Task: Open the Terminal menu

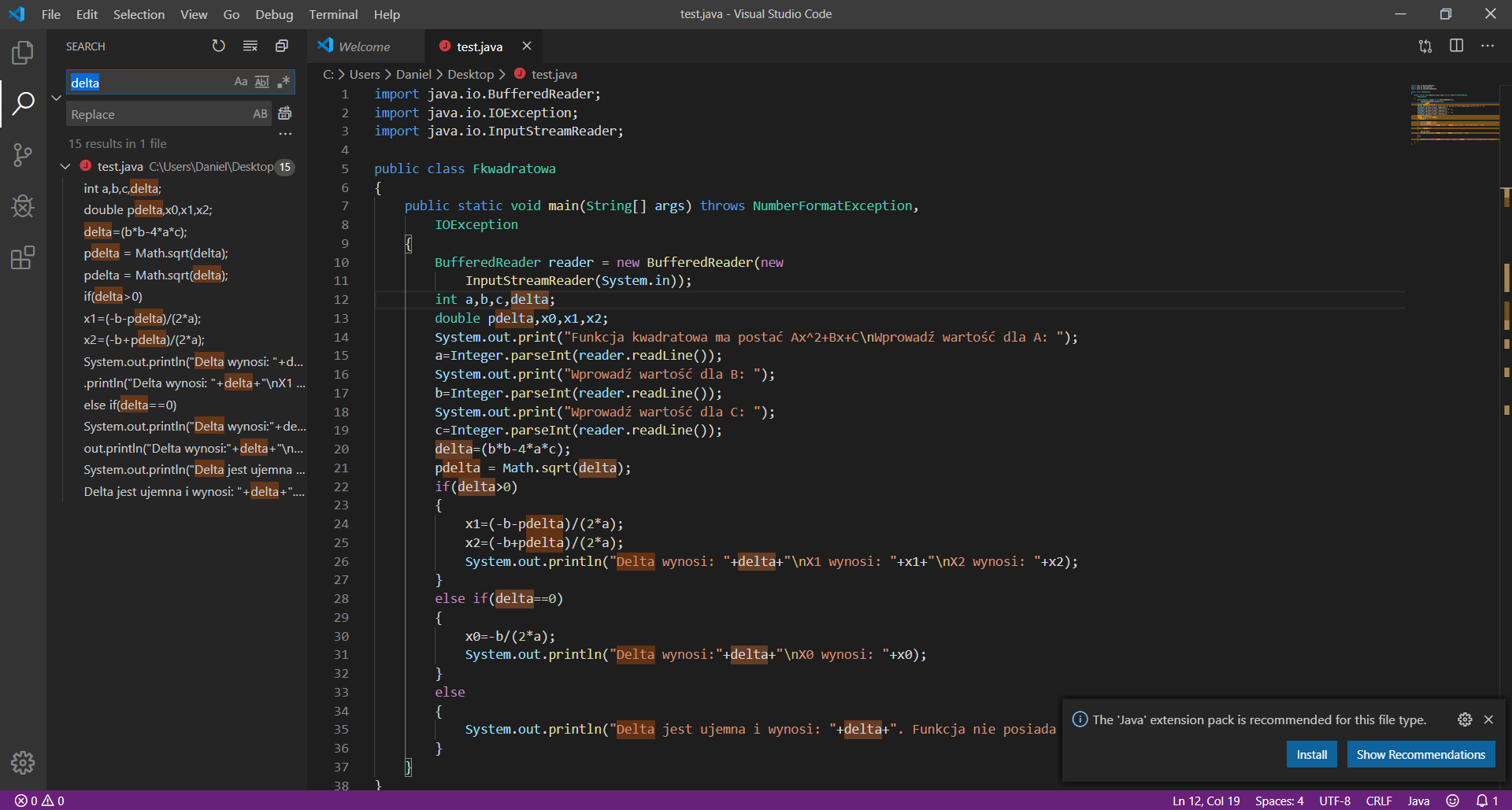Action: pyautogui.click(x=333, y=14)
